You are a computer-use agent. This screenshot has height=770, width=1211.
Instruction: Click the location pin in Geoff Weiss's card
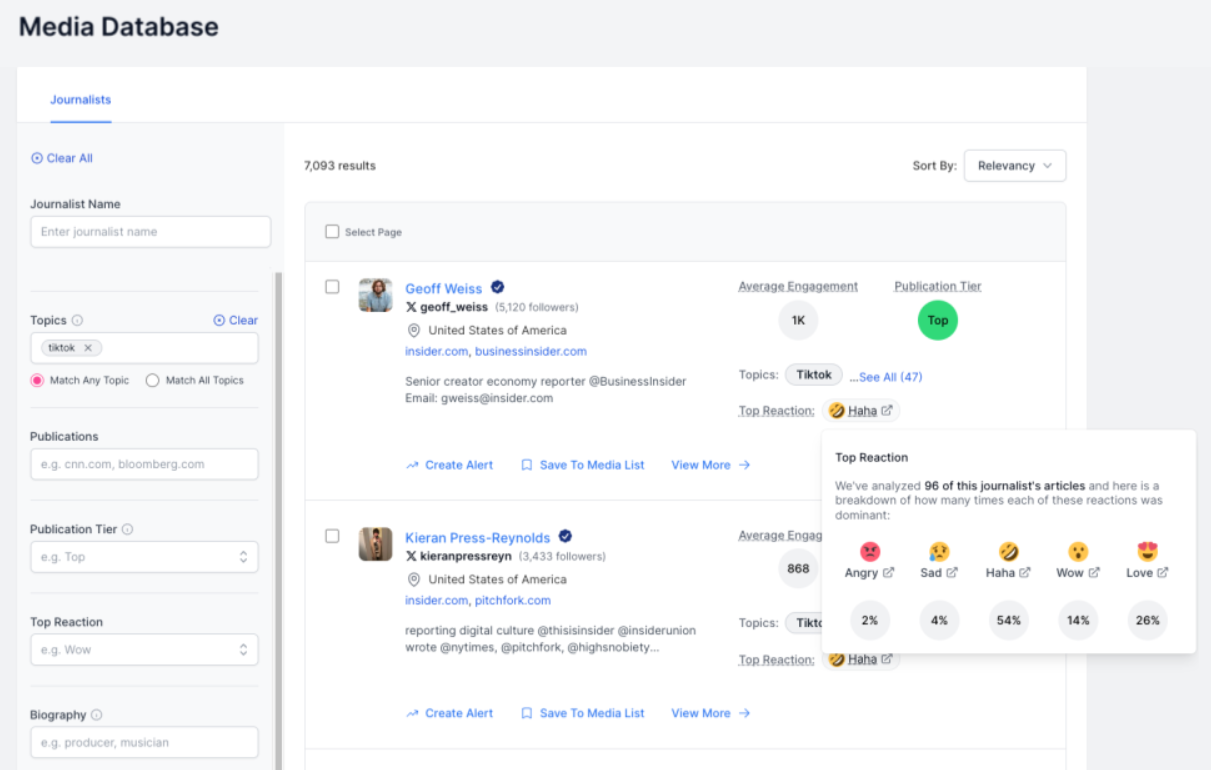tap(413, 330)
